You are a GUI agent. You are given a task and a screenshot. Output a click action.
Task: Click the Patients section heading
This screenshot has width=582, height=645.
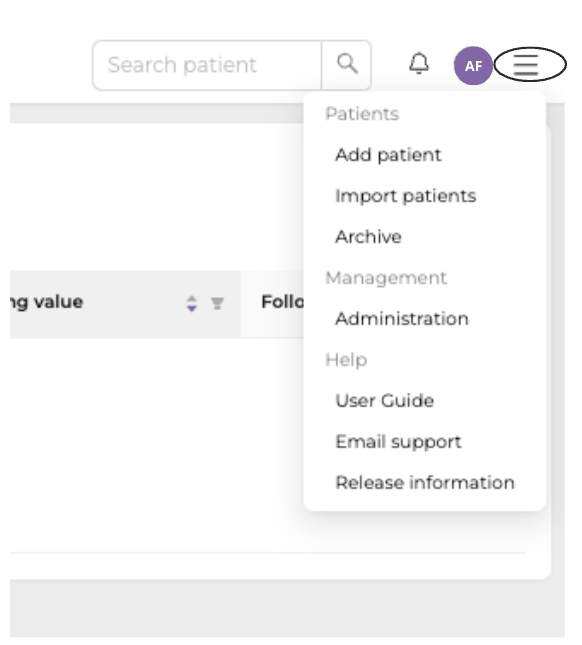pyautogui.click(x=362, y=114)
